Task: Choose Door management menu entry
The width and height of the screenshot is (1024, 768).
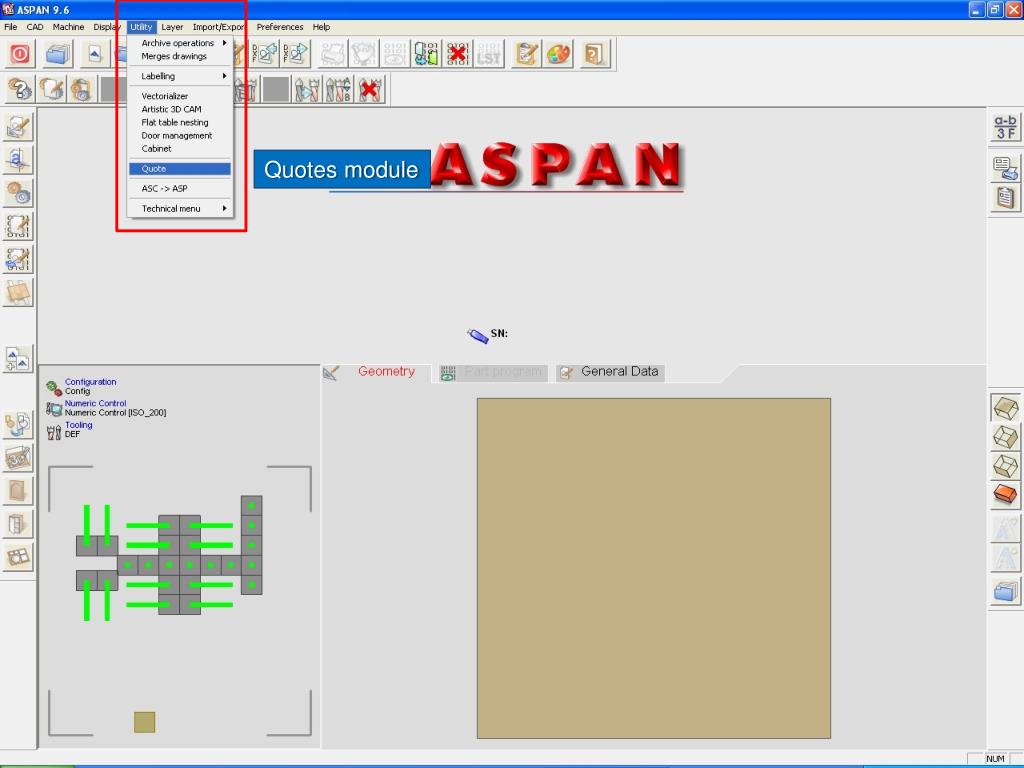Action: [180, 135]
